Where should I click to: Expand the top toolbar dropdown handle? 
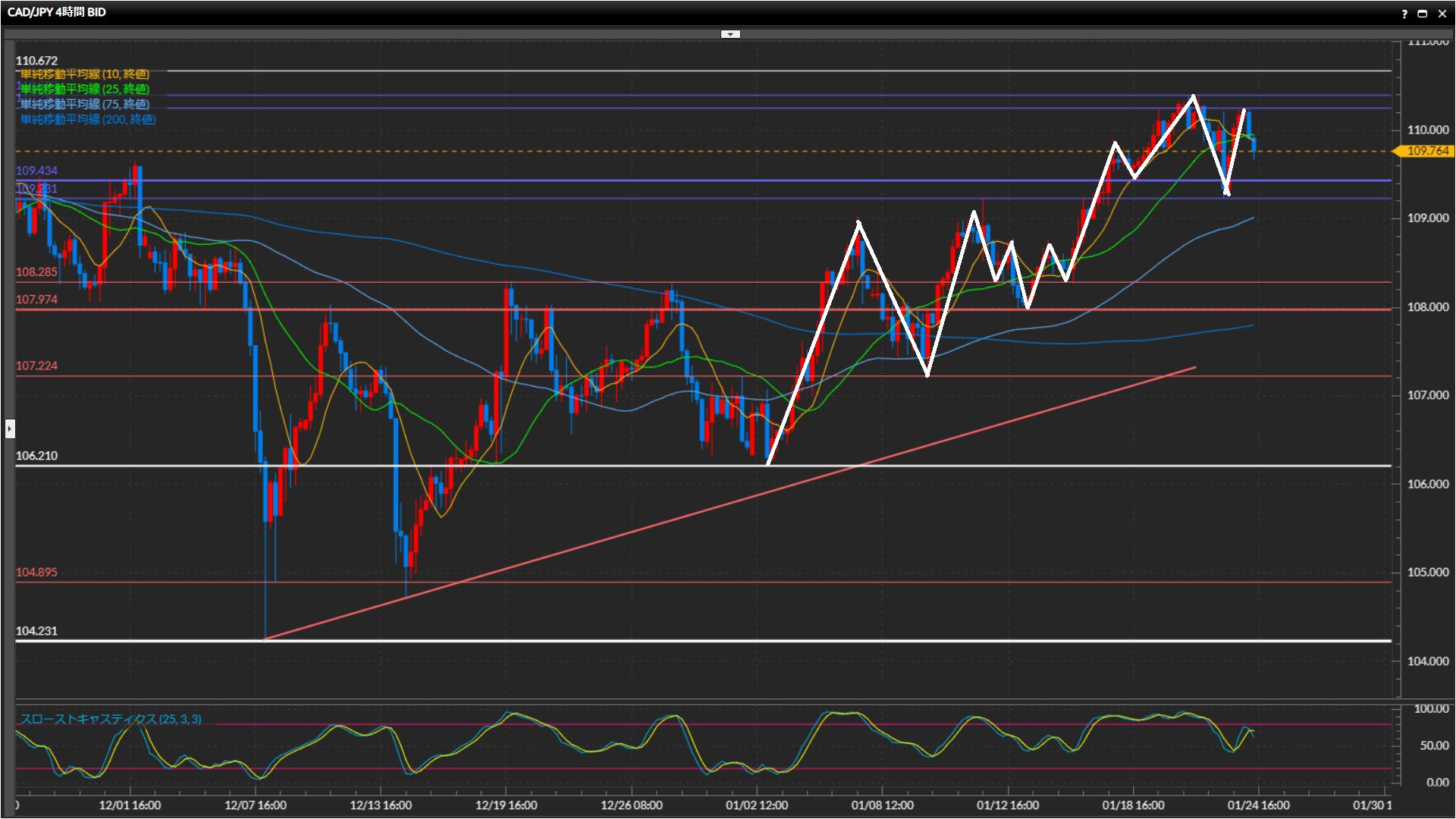tap(730, 34)
